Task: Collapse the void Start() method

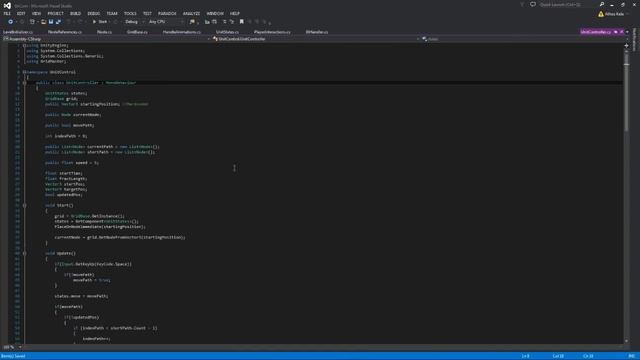Action: (x=24, y=205)
